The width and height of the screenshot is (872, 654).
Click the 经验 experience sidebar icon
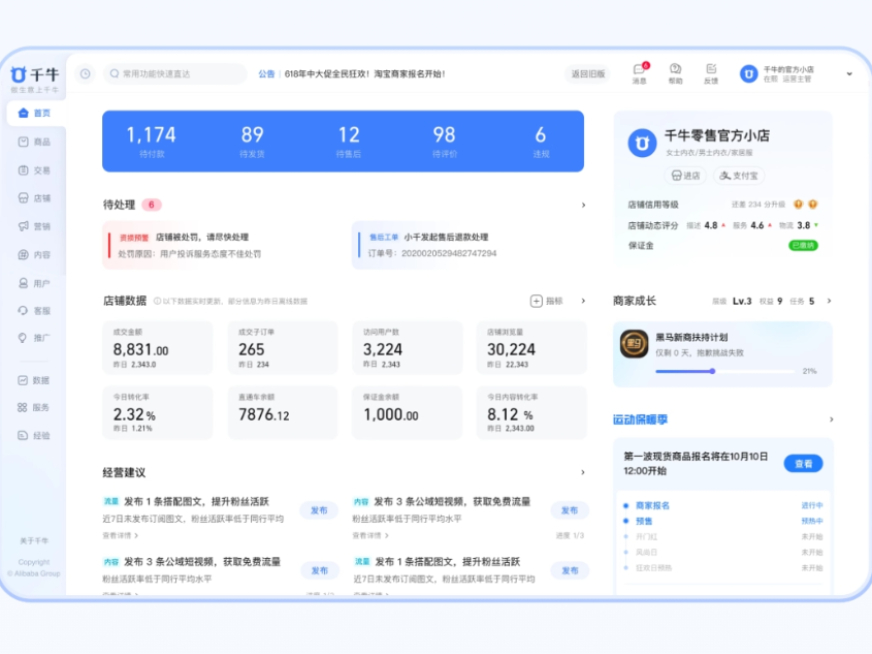[23, 435]
